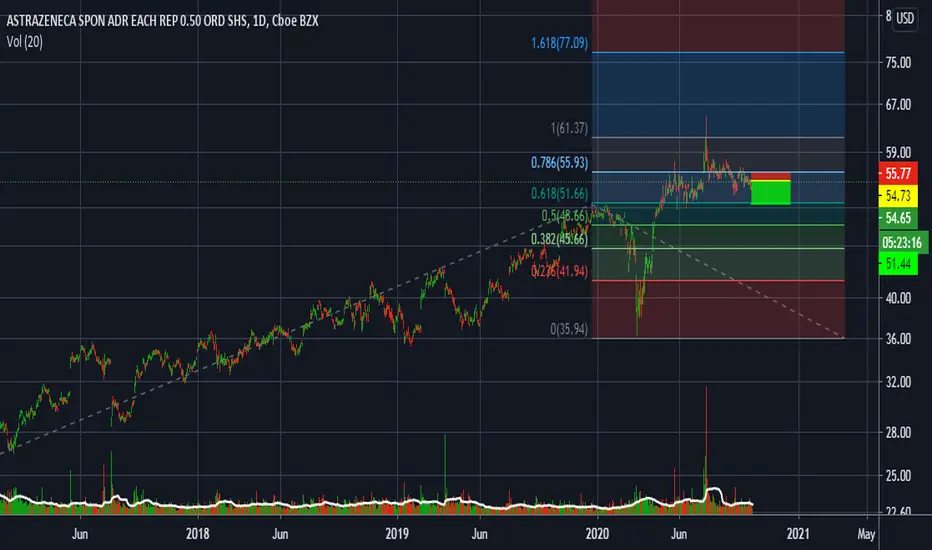Click the 25.00 price axis label
This screenshot has width=932, height=550.
[898, 476]
